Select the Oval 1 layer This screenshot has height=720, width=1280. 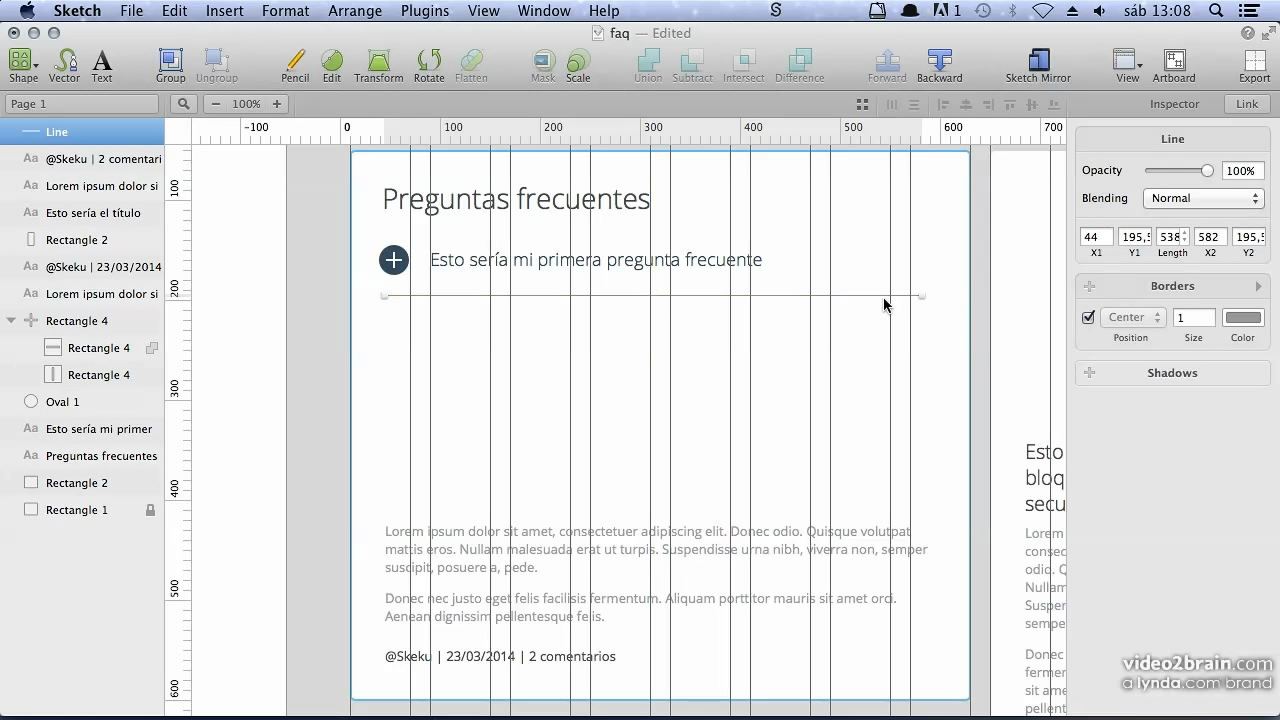(x=82, y=402)
